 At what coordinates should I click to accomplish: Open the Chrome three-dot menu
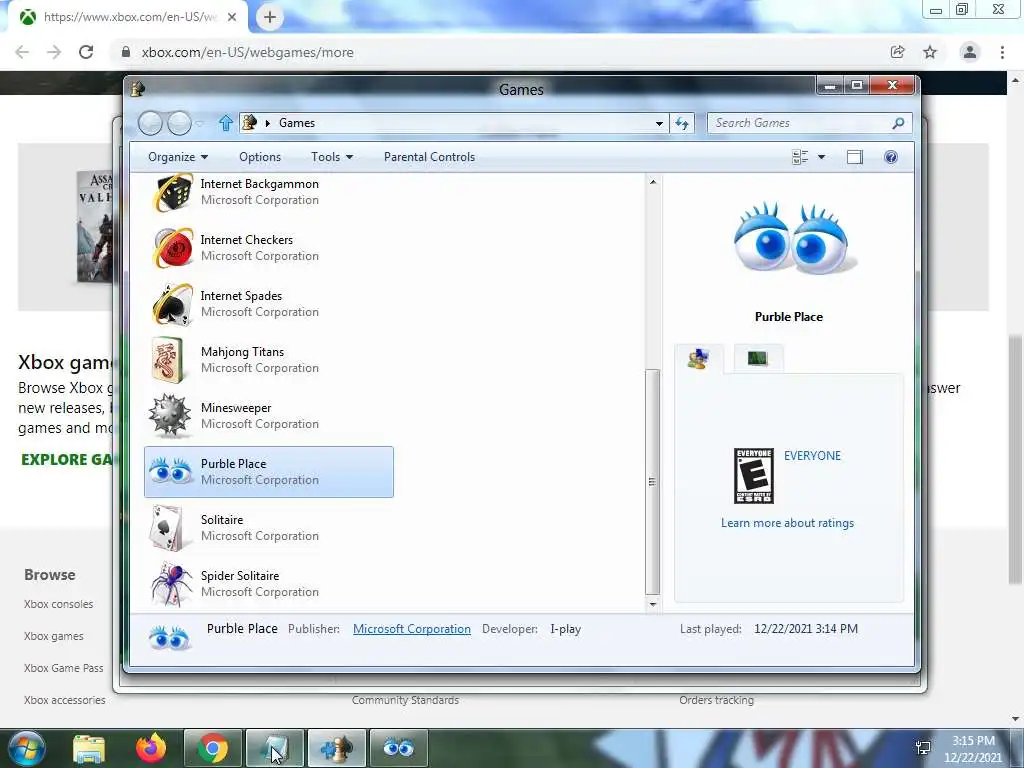click(1002, 52)
